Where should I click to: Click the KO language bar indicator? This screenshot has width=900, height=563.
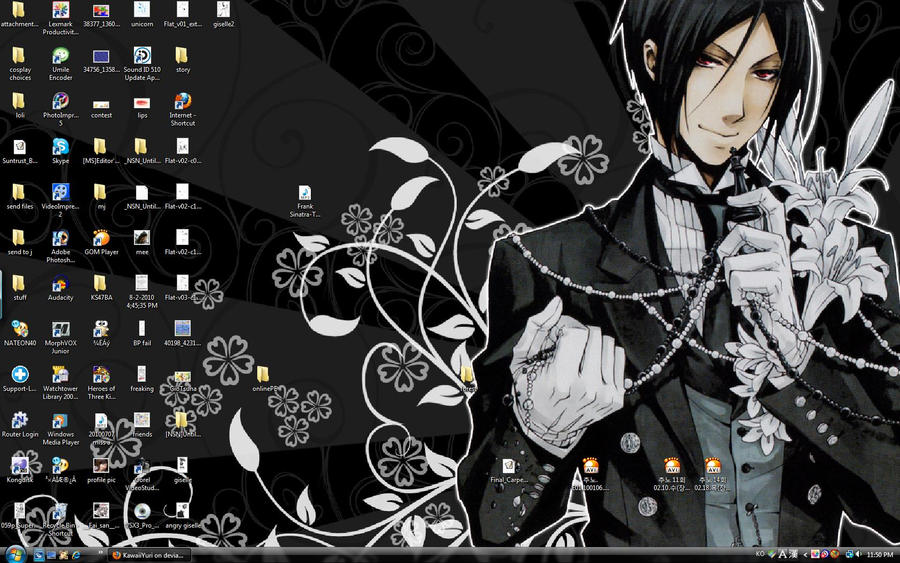[x=759, y=554]
